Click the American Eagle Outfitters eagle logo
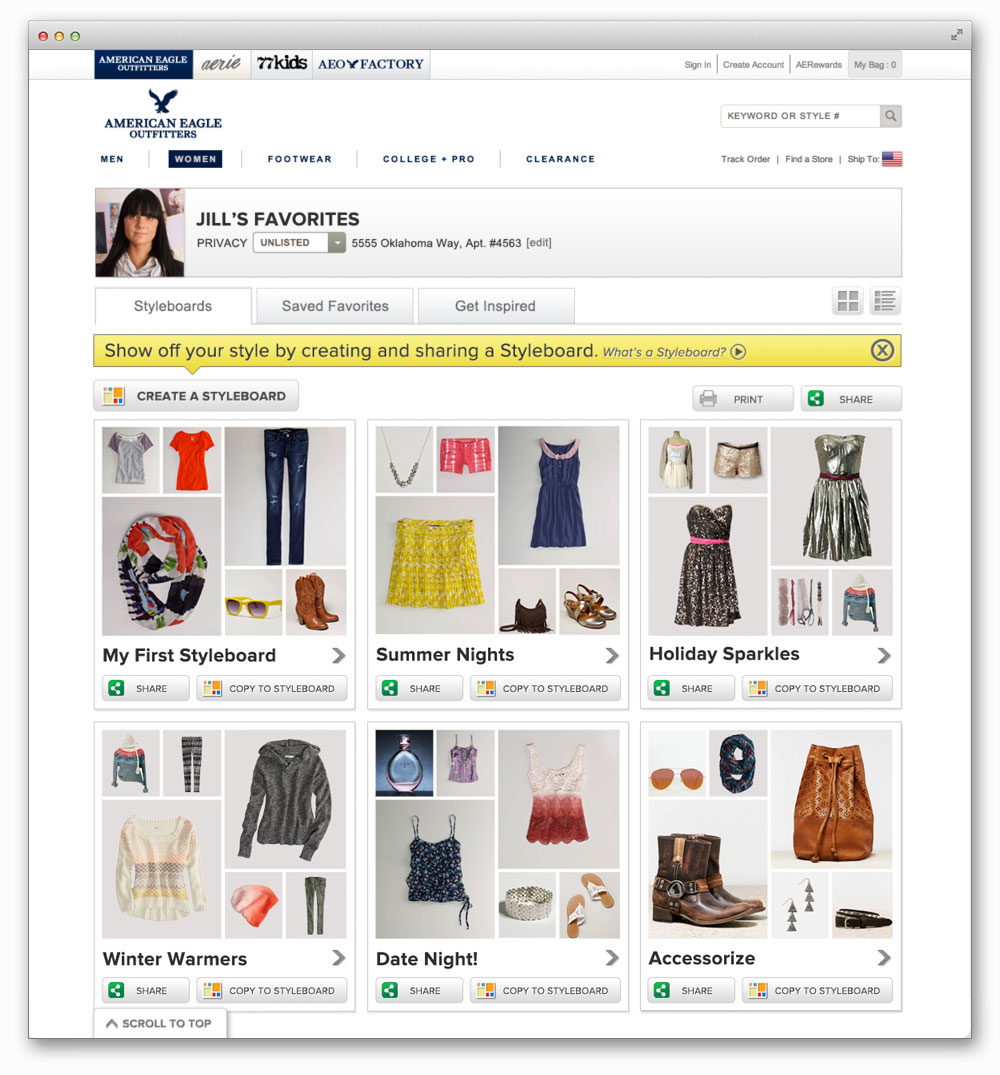1000x1075 pixels. (163, 114)
